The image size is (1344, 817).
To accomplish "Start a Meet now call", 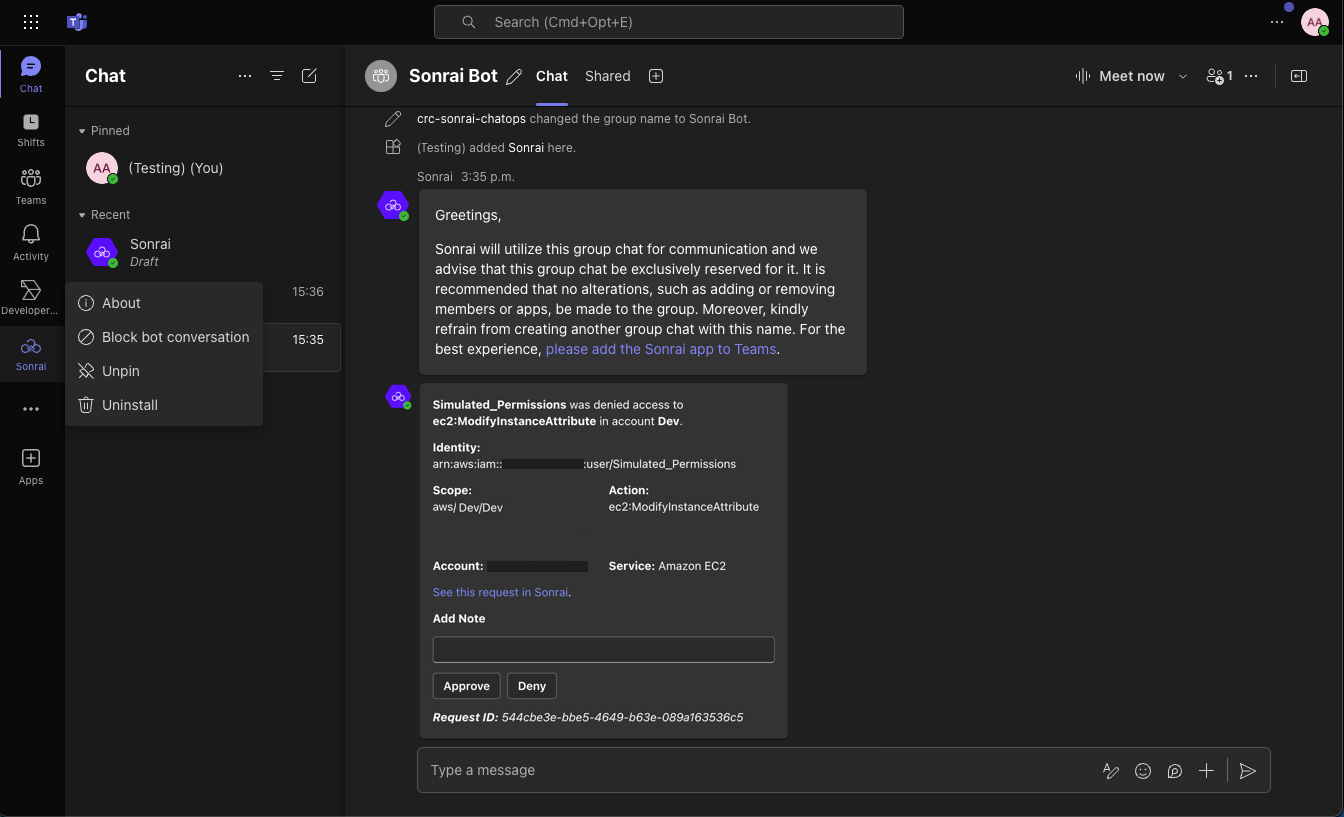I will tap(1120, 76).
